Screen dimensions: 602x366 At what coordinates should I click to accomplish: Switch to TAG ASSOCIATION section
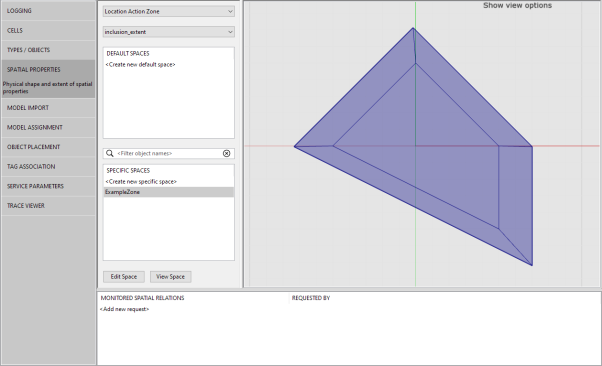tap(48, 167)
